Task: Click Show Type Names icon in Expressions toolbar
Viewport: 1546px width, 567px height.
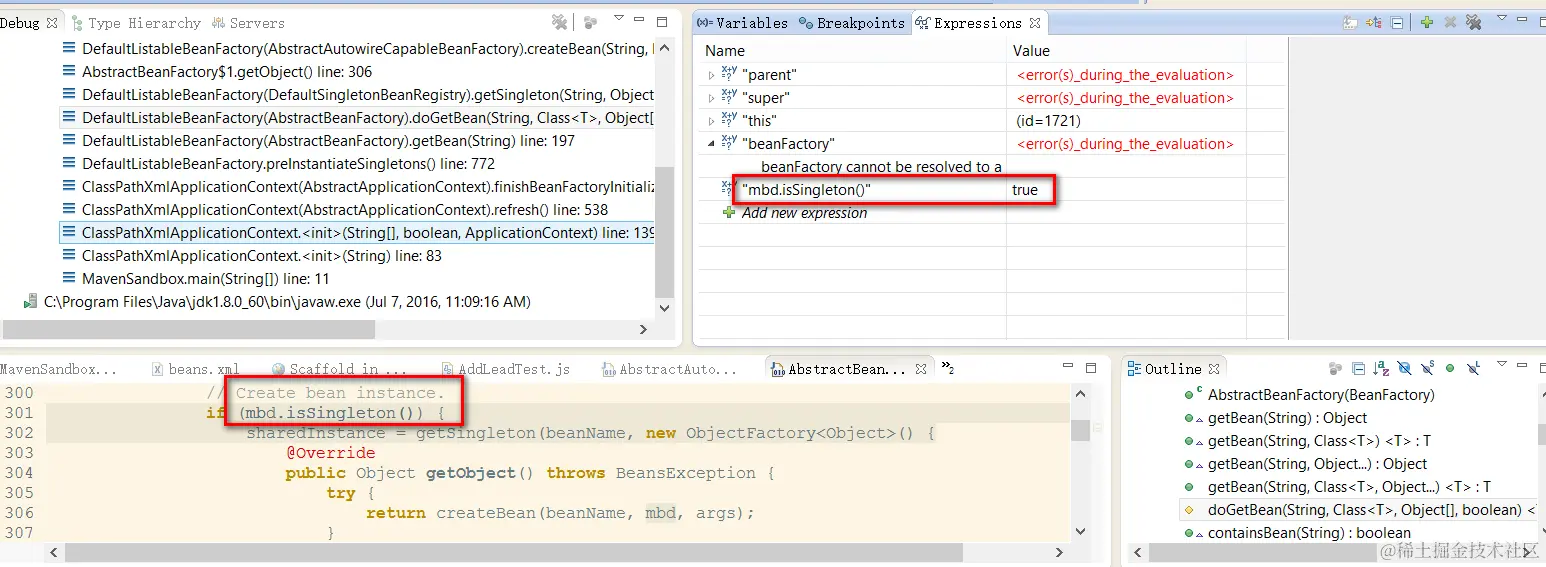Action: click(x=1351, y=22)
